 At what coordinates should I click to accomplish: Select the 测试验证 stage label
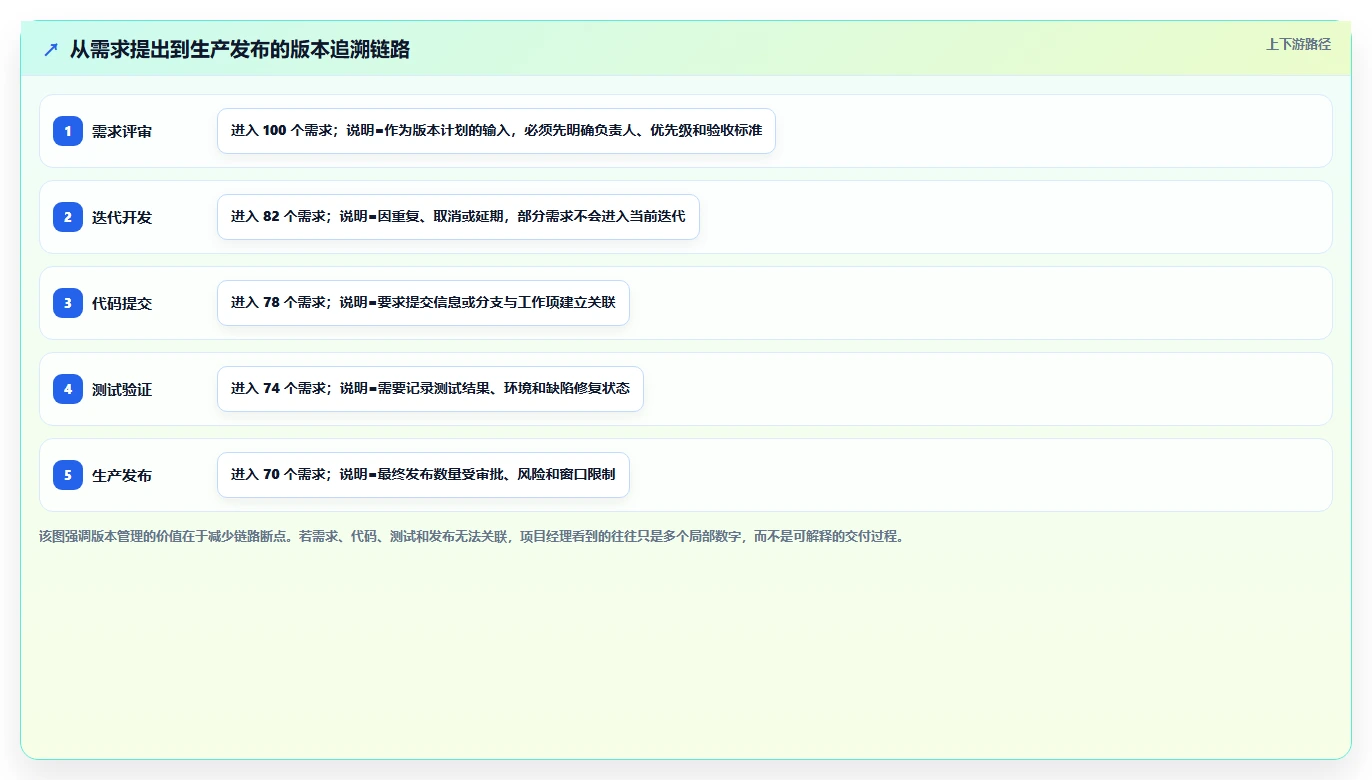tap(122, 389)
